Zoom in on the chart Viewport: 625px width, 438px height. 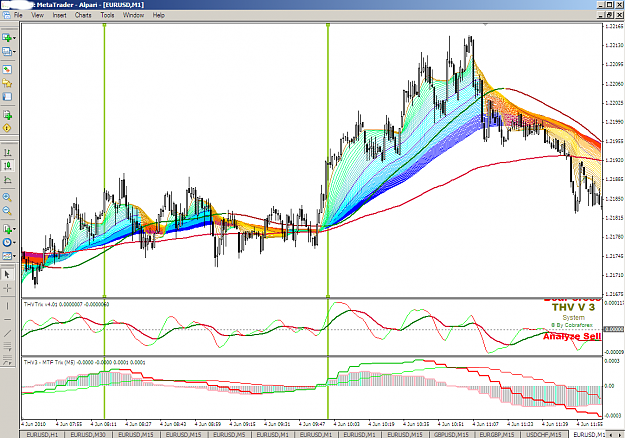click(x=7, y=197)
